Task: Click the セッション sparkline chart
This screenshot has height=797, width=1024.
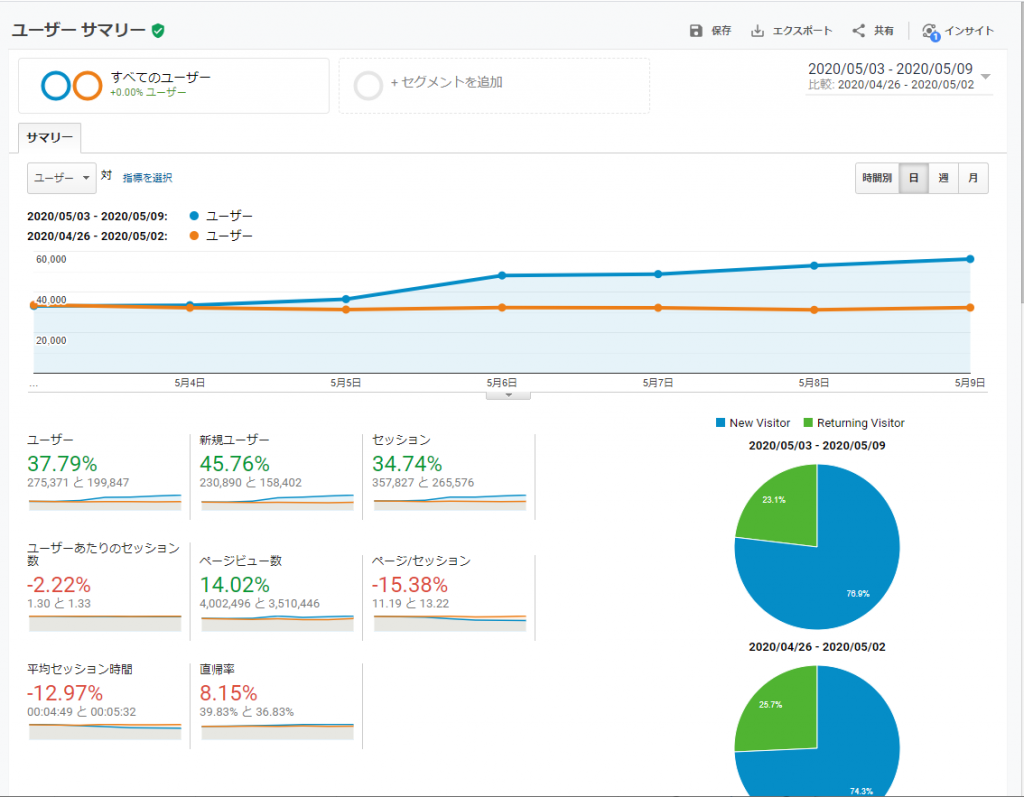Action: tap(450, 502)
